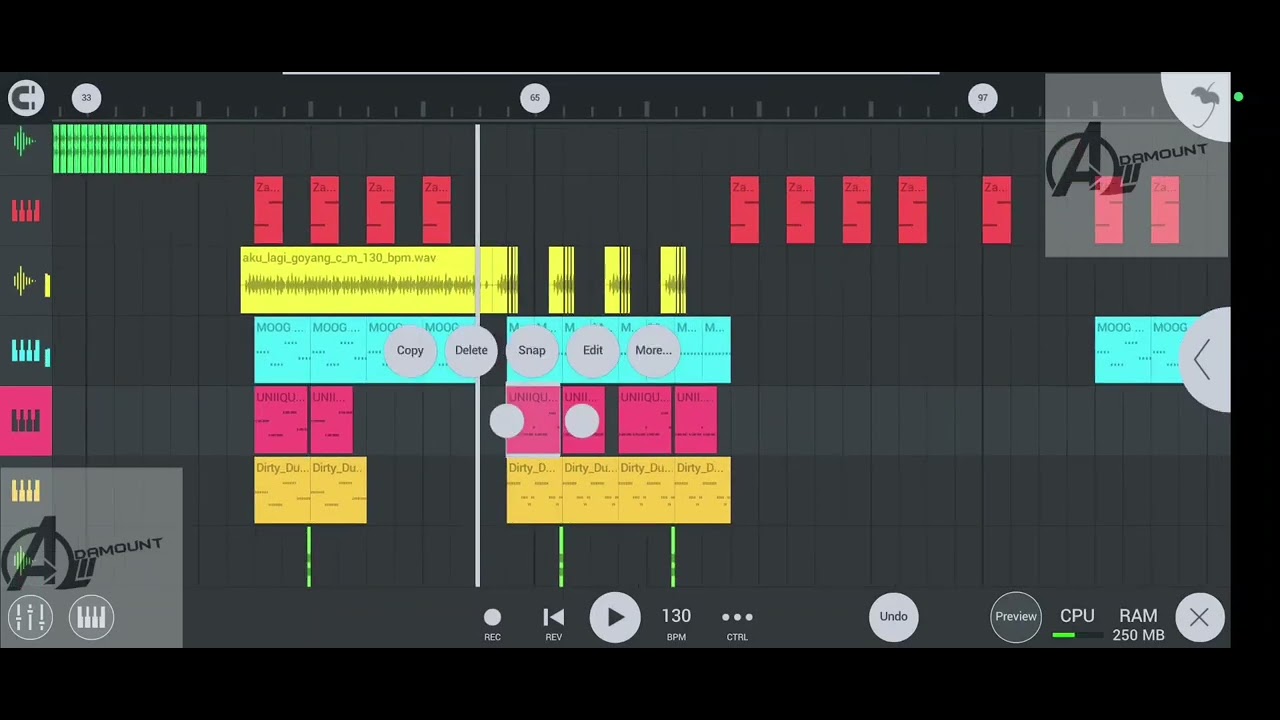The width and height of the screenshot is (1280, 720).
Task: Select the green audio clip on first track
Action: click(130, 148)
